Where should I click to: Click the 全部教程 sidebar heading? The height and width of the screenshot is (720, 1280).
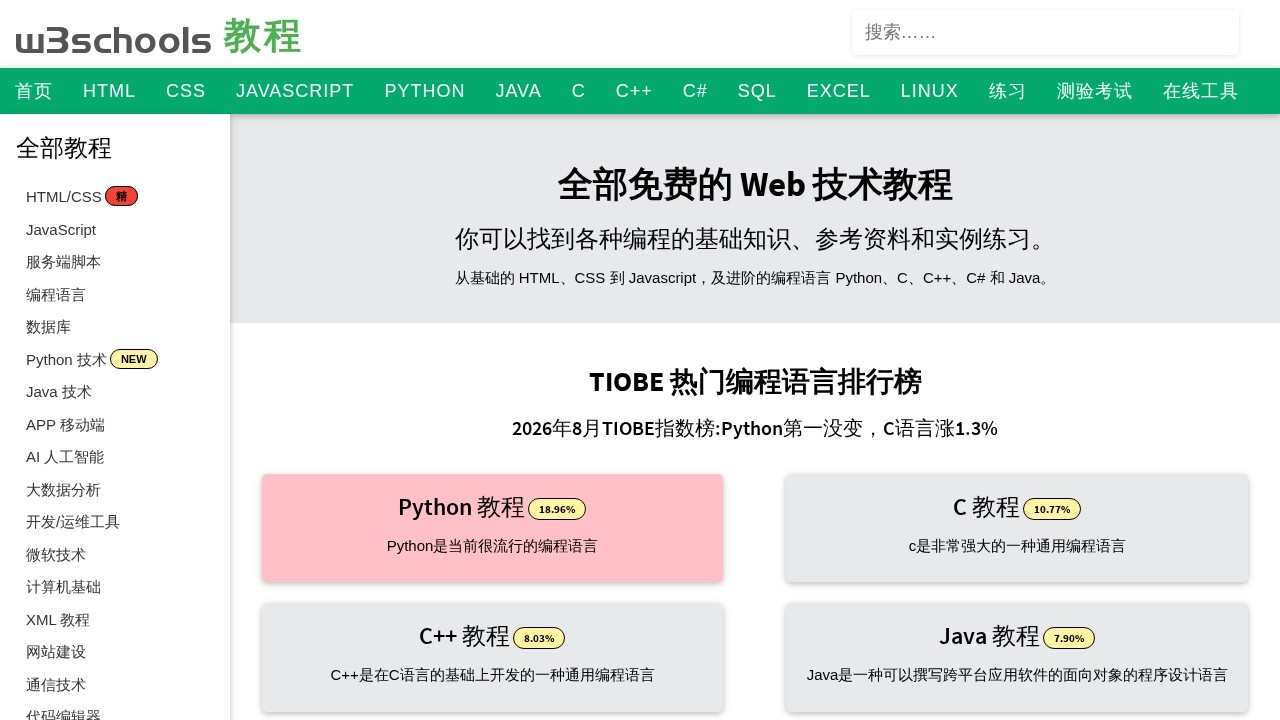(64, 148)
